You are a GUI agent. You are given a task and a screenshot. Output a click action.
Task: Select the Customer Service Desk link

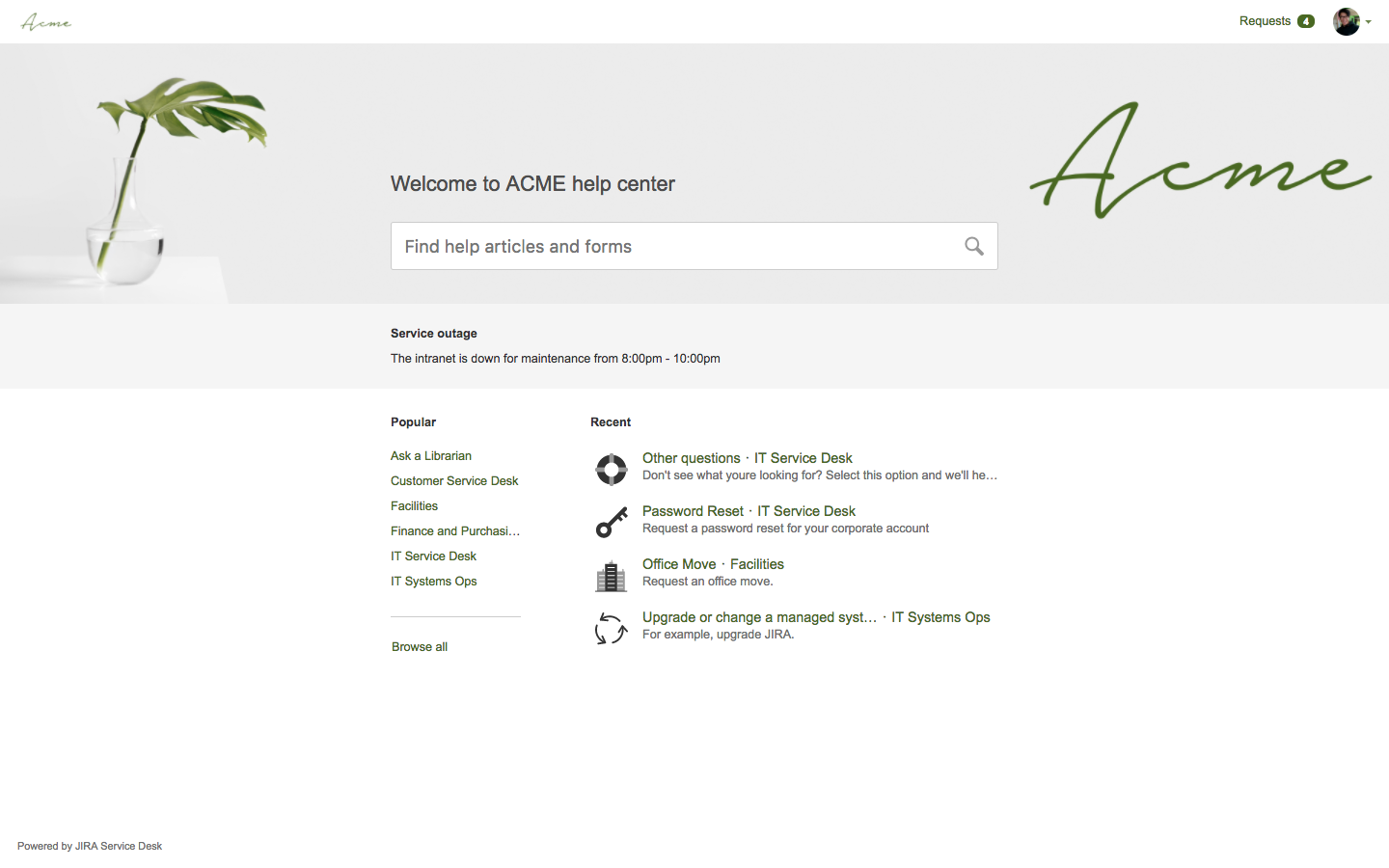pyautogui.click(x=453, y=480)
